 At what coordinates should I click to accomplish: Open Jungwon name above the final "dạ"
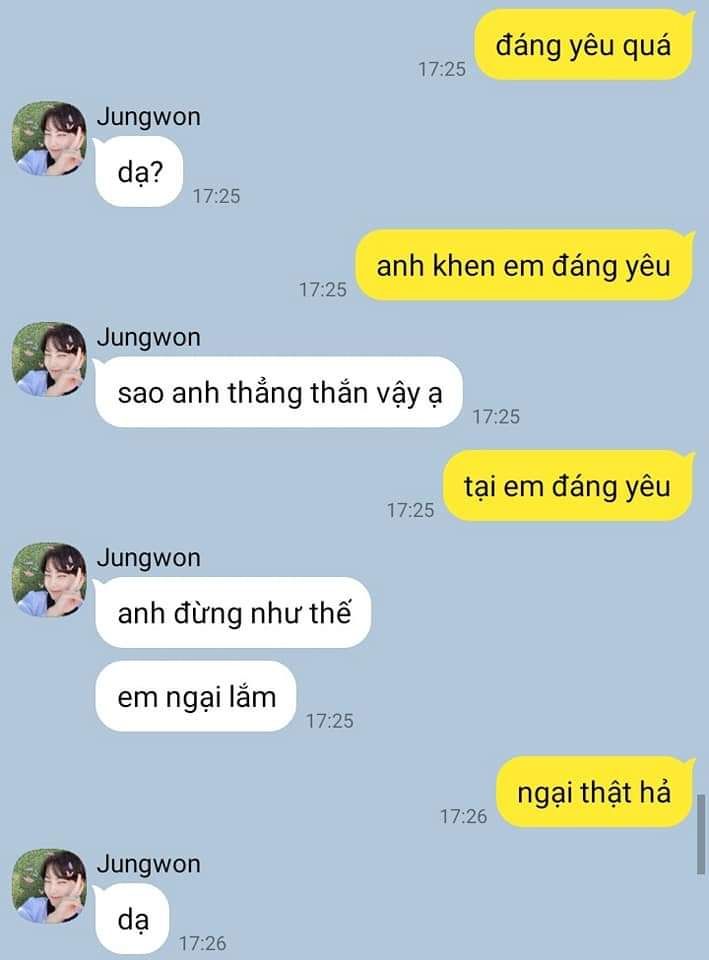pos(148,864)
